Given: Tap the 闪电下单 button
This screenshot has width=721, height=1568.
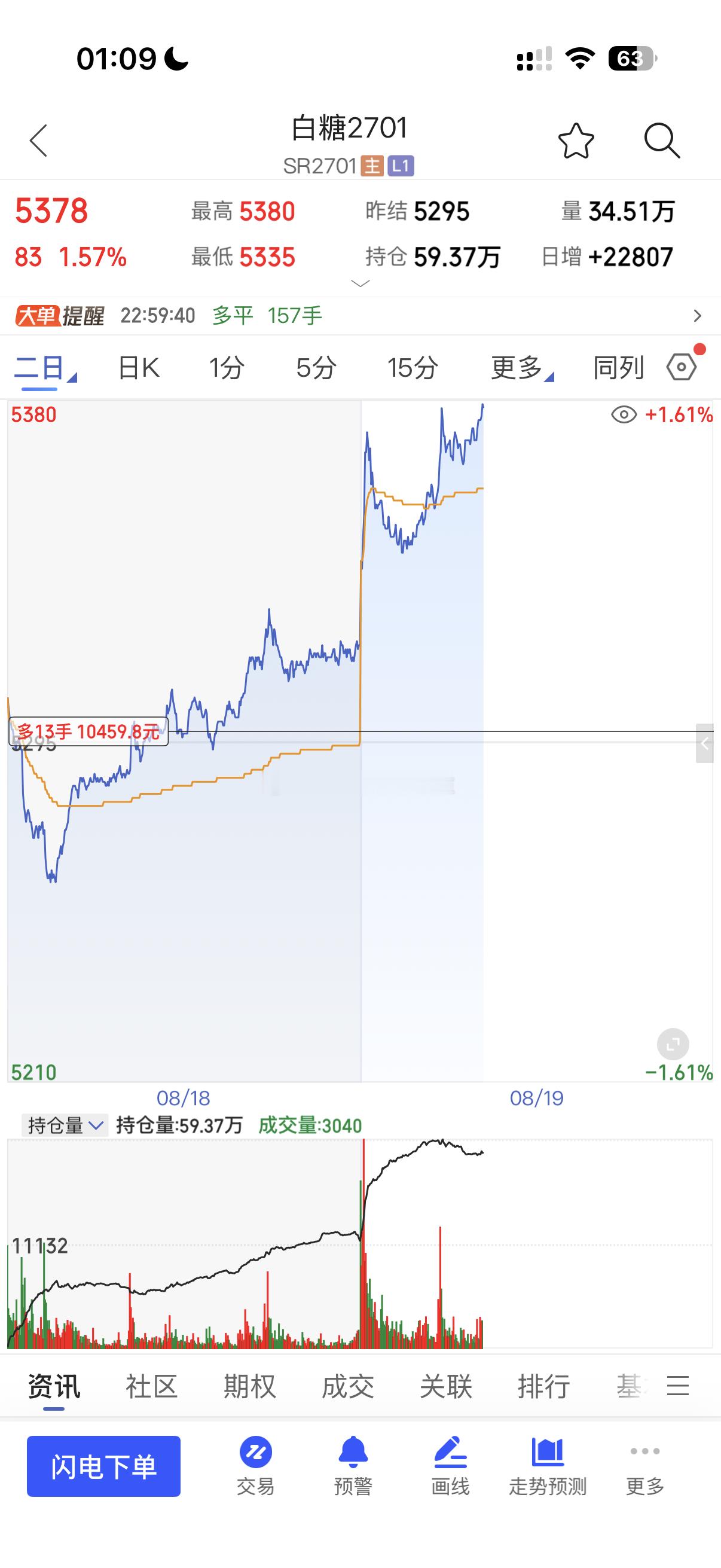Looking at the screenshot, I should click(103, 1466).
